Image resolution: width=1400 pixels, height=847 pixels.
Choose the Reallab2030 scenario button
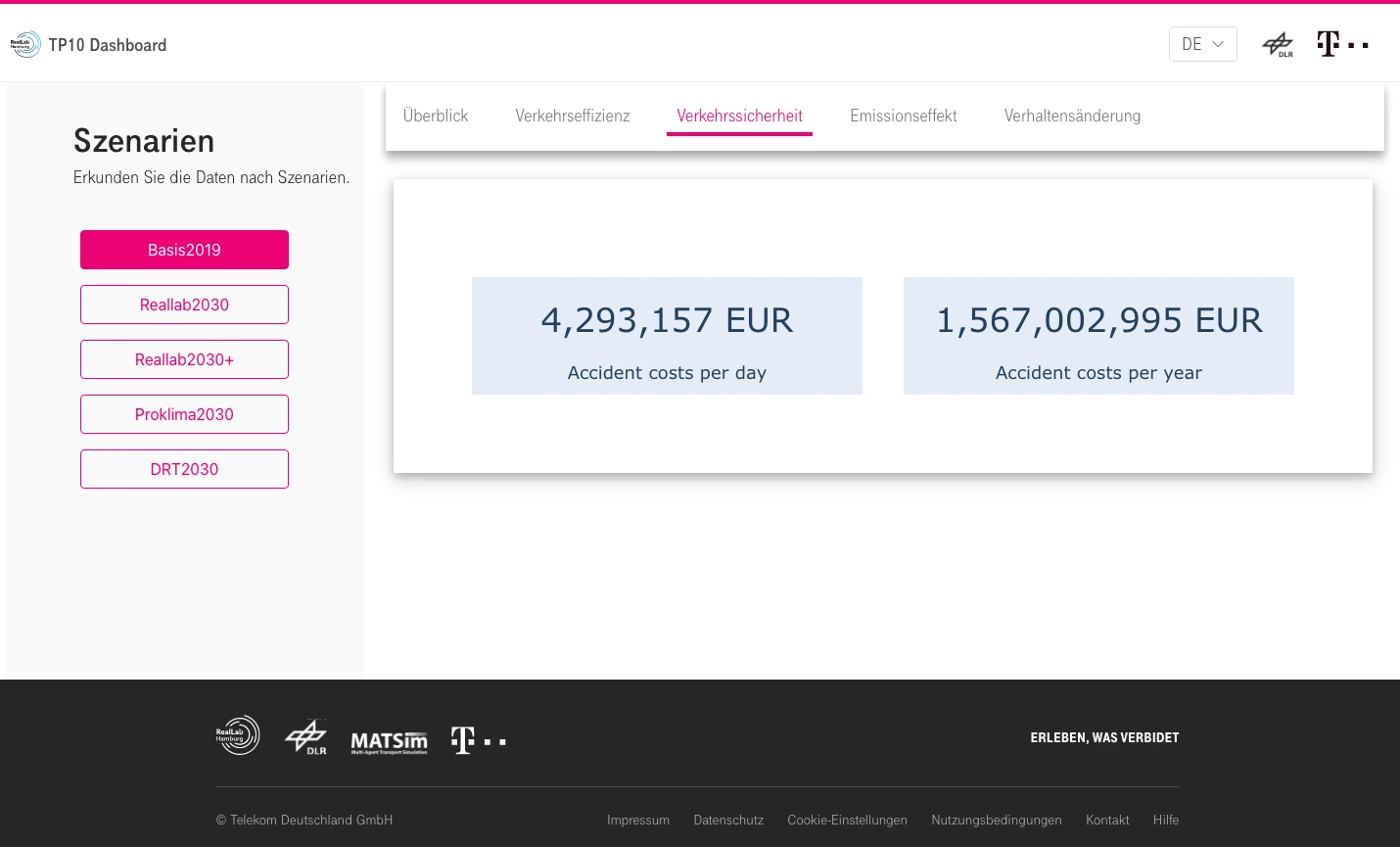coord(184,305)
